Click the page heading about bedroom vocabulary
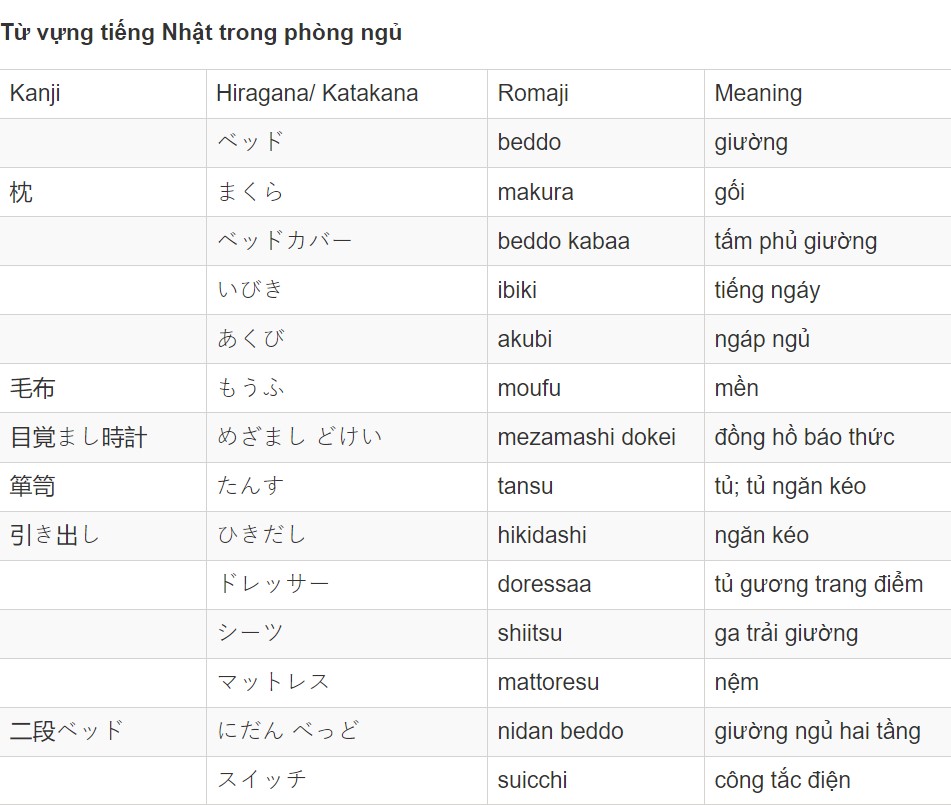Viewport: 951px width, 805px height. click(201, 33)
